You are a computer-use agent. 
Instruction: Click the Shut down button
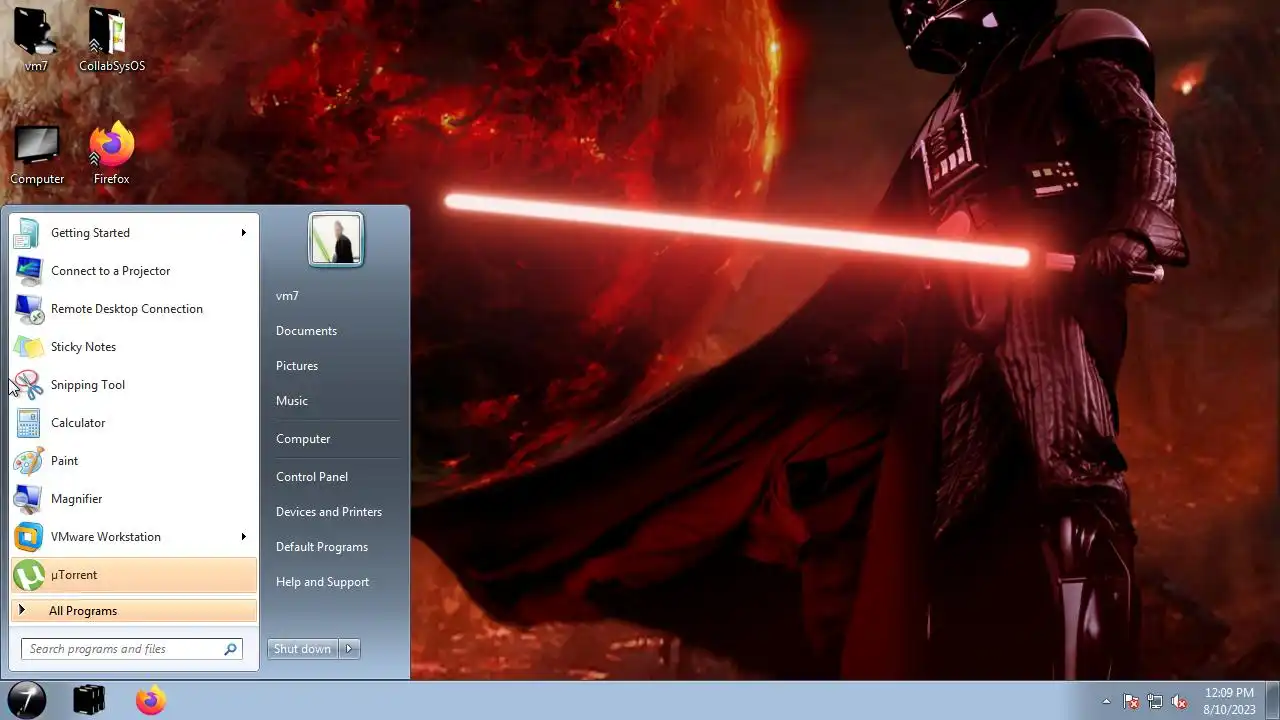coord(303,649)
